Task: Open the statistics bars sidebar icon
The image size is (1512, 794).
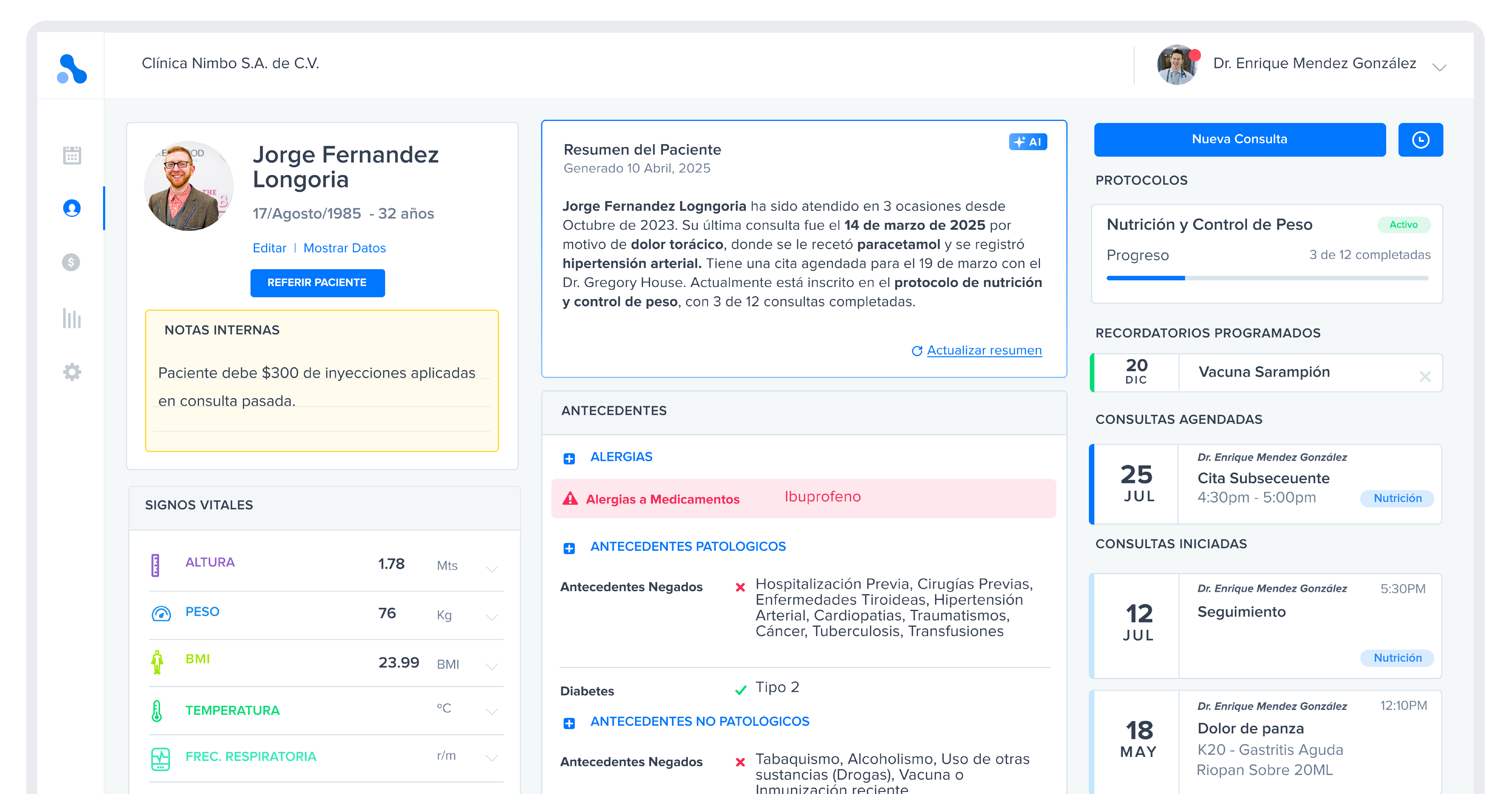Action: tap(72, 318)
